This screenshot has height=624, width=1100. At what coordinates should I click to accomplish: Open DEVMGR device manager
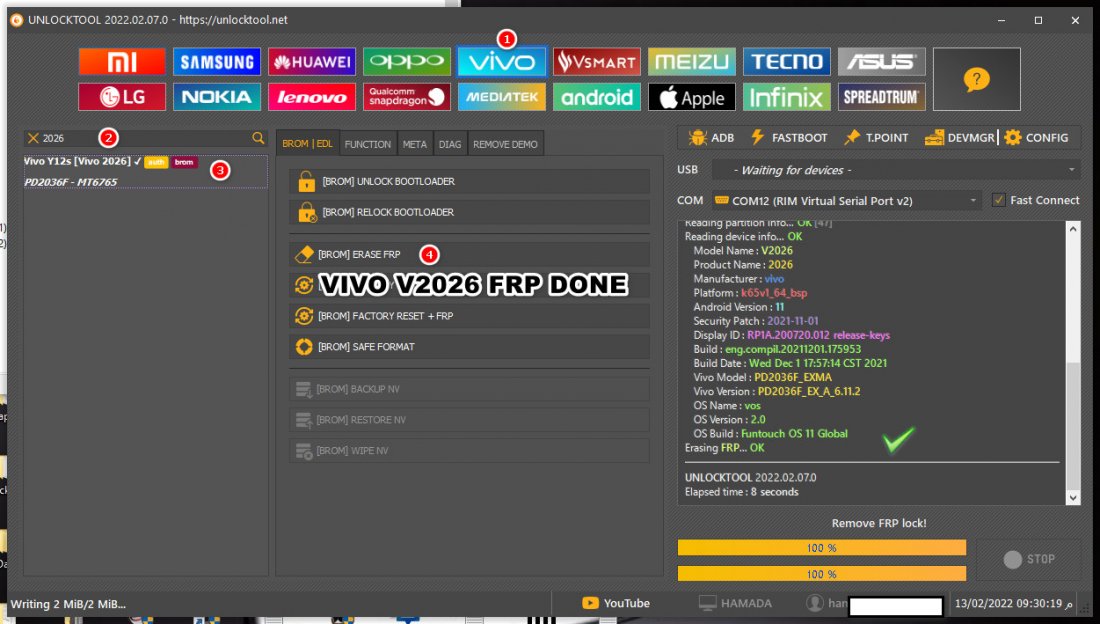(x=960, y=138)
